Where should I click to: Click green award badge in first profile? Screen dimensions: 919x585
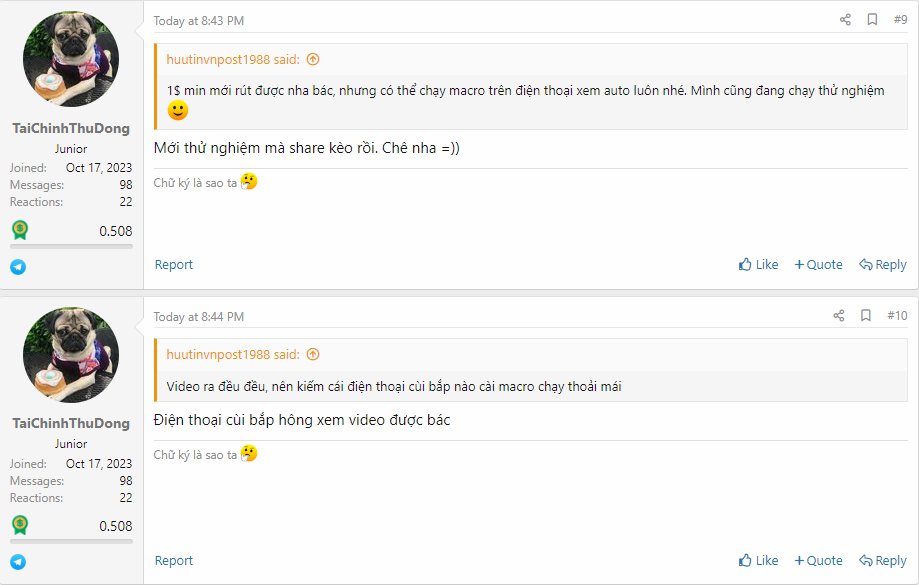(20, 230)
